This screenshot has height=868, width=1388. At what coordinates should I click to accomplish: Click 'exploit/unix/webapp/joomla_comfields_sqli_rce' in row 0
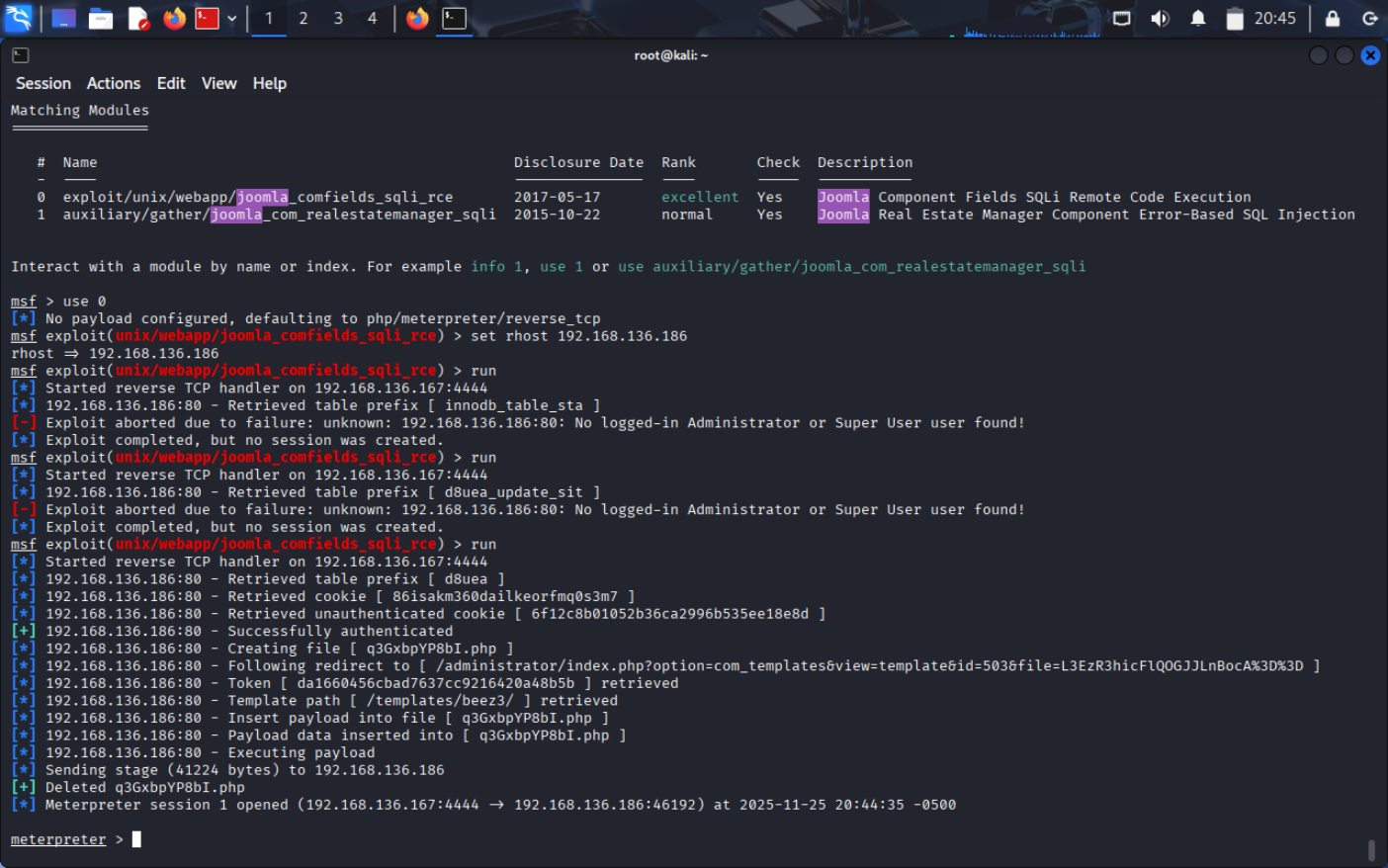click(x=258, y=198)
